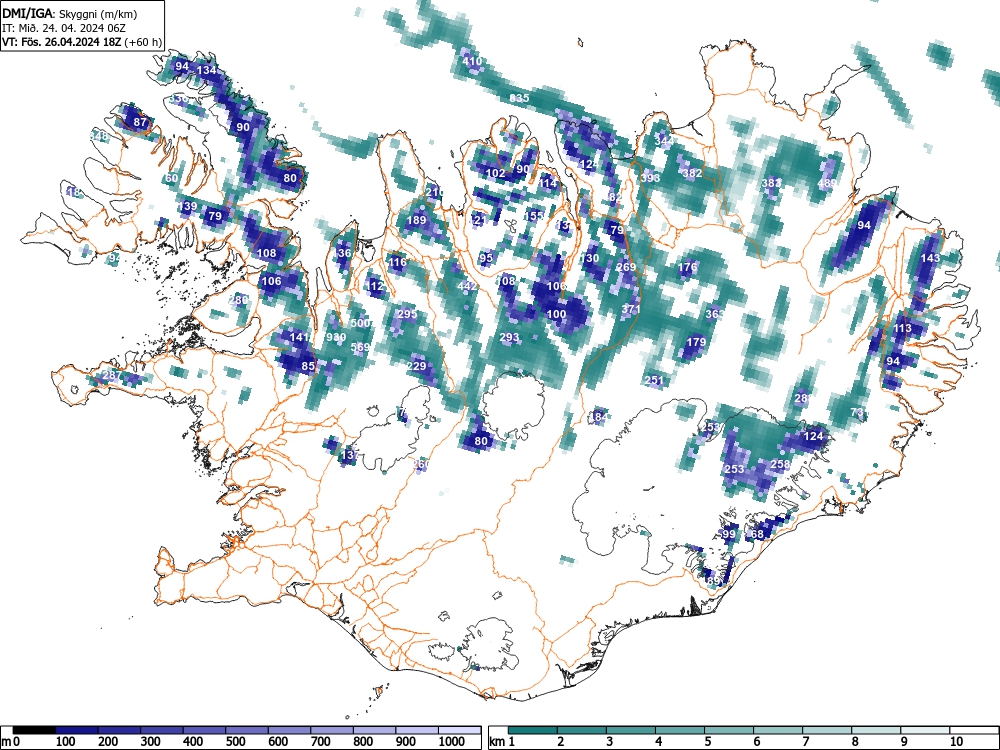Click the 134 value in Westfjords
The width and height of the screenshot is (1000, 750).
pyautogui.click(x=207, y=70)
